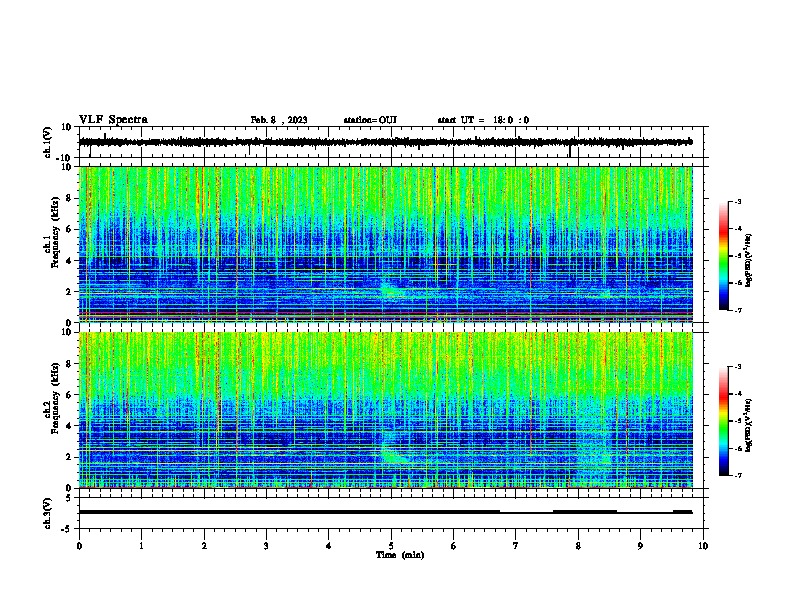
Task: Click the ch.1 voltage waveform trace
Action: 385,142
